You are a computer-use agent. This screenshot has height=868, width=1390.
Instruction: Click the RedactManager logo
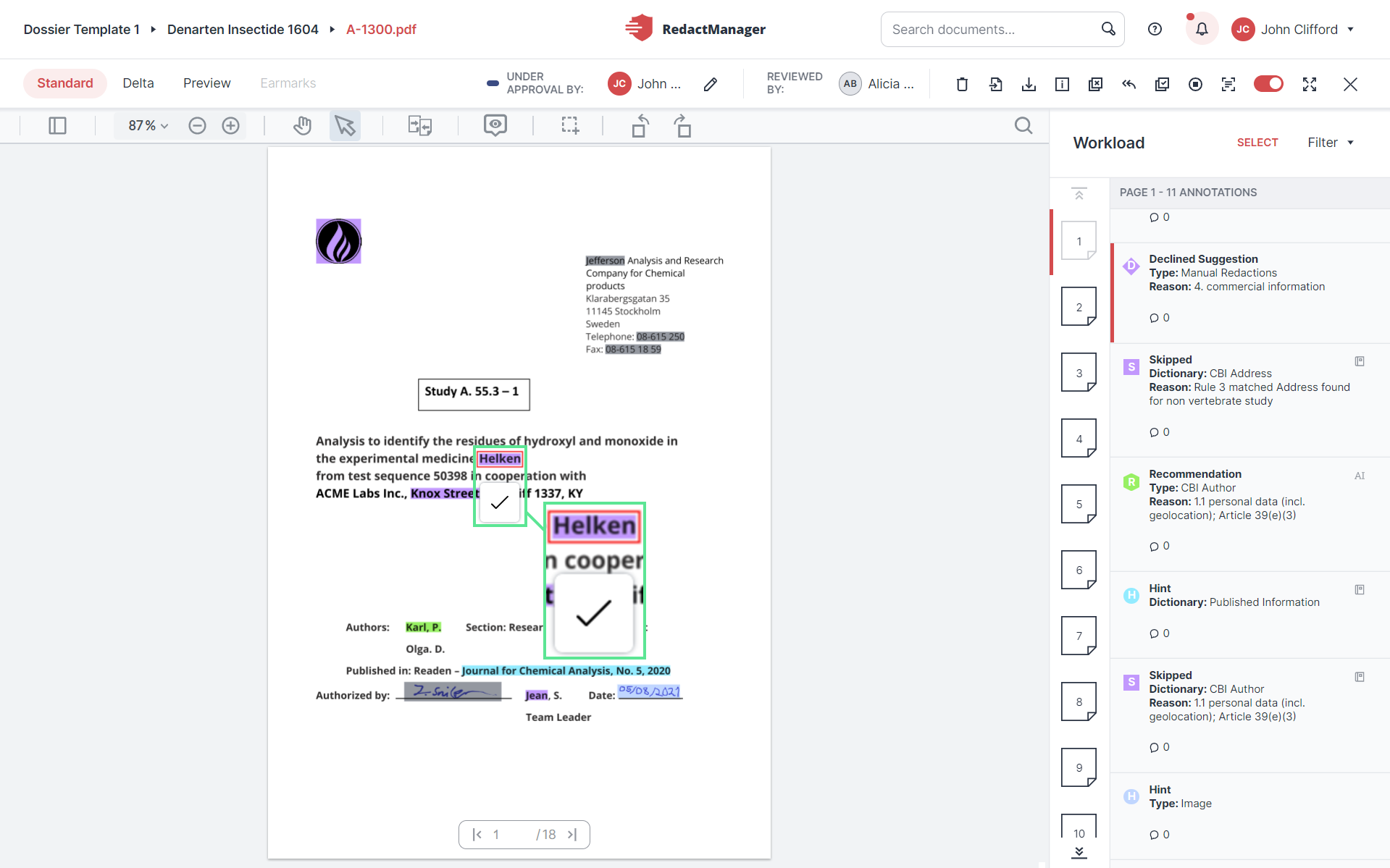695,29
